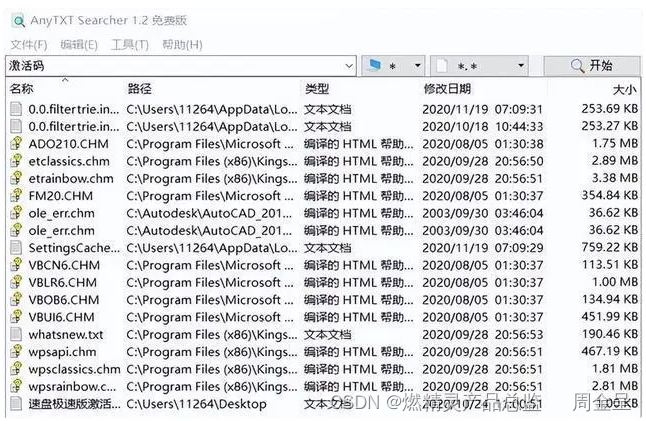Click the 2020/09/28 20:56:53 date cell
This screenshot has height=421, width=646.
482,334
